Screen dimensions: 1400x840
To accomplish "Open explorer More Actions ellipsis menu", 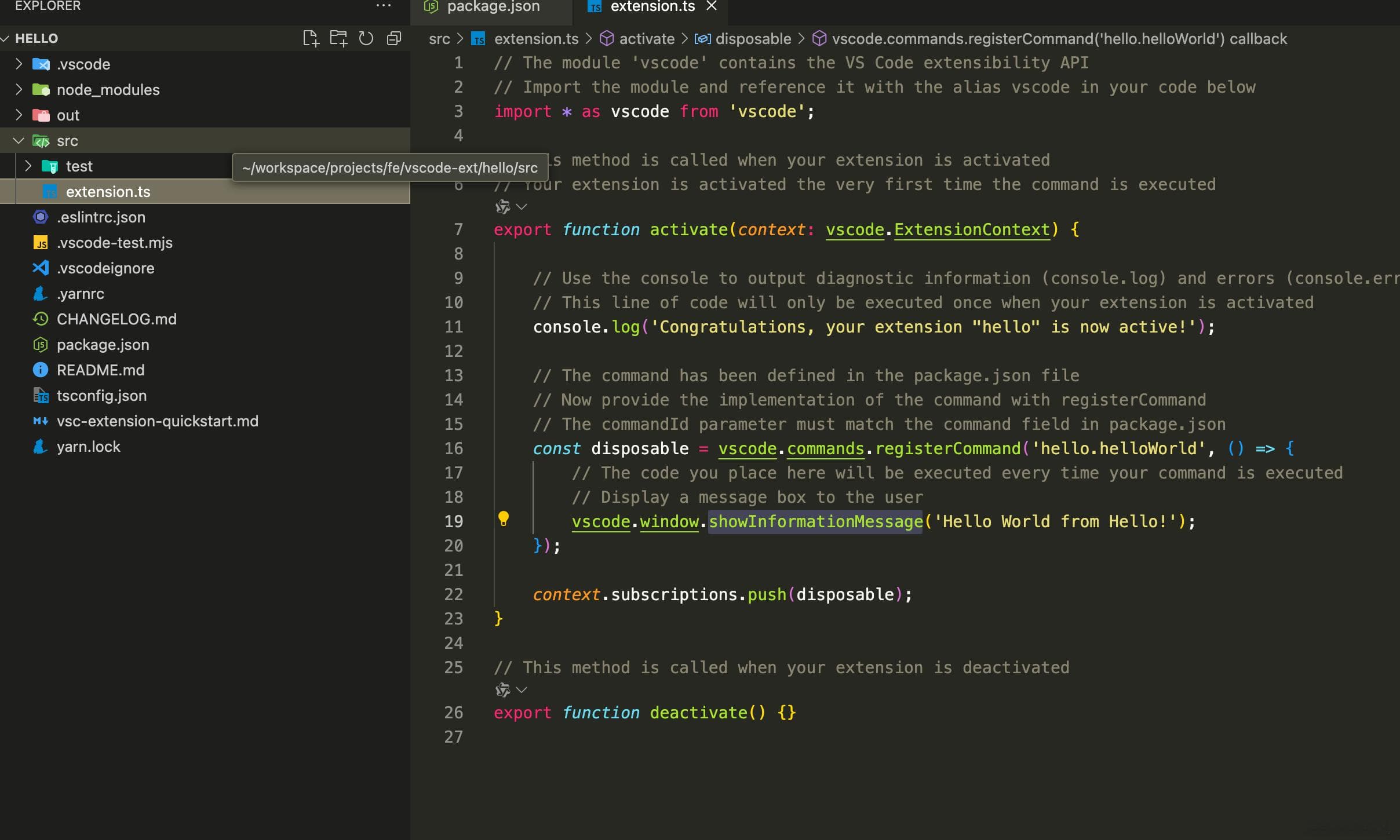I will coord(384,6).
